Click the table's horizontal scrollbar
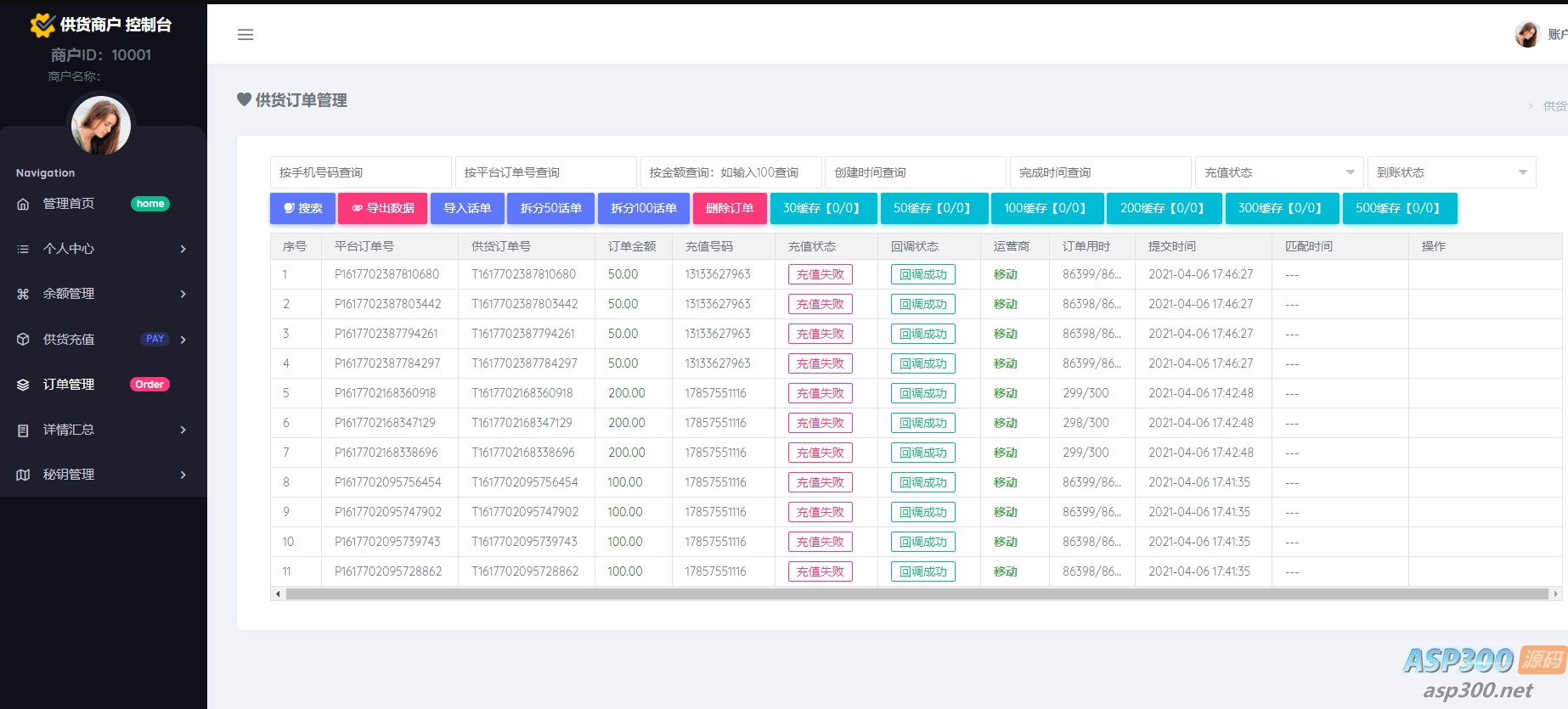The width and height of the screenshot is (1568, 709). [x=916, y=594]
